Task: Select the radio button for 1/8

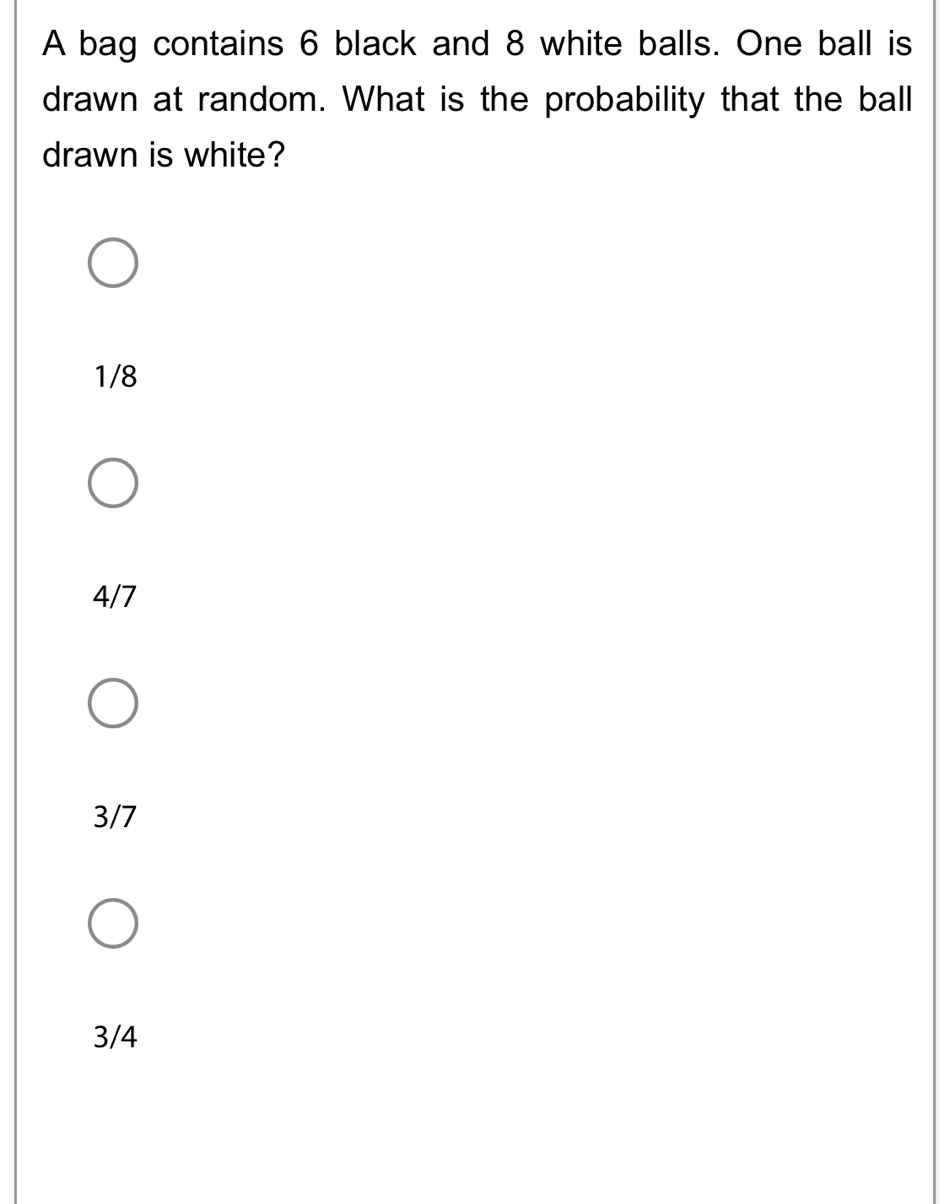Action: [112, 264]
